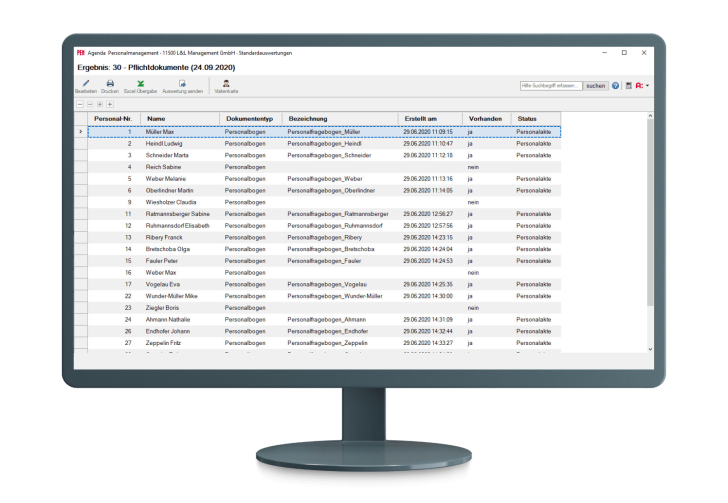Sort by Personal-Nr. column header
The width and height of the screenshot is (728, 503).
[x=113, y=119]
